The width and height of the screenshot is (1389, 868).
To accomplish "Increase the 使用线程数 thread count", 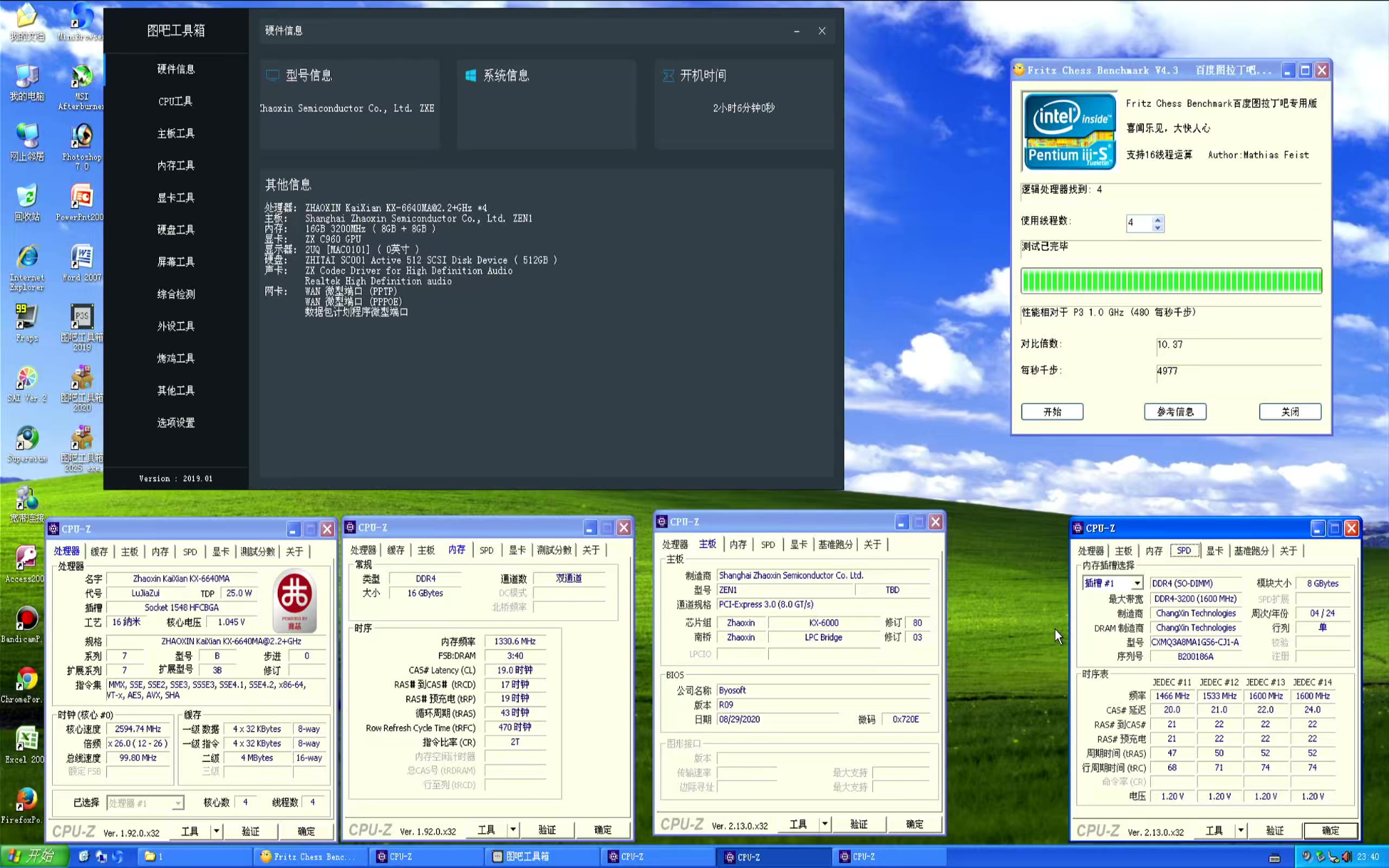I will 1157,219.
